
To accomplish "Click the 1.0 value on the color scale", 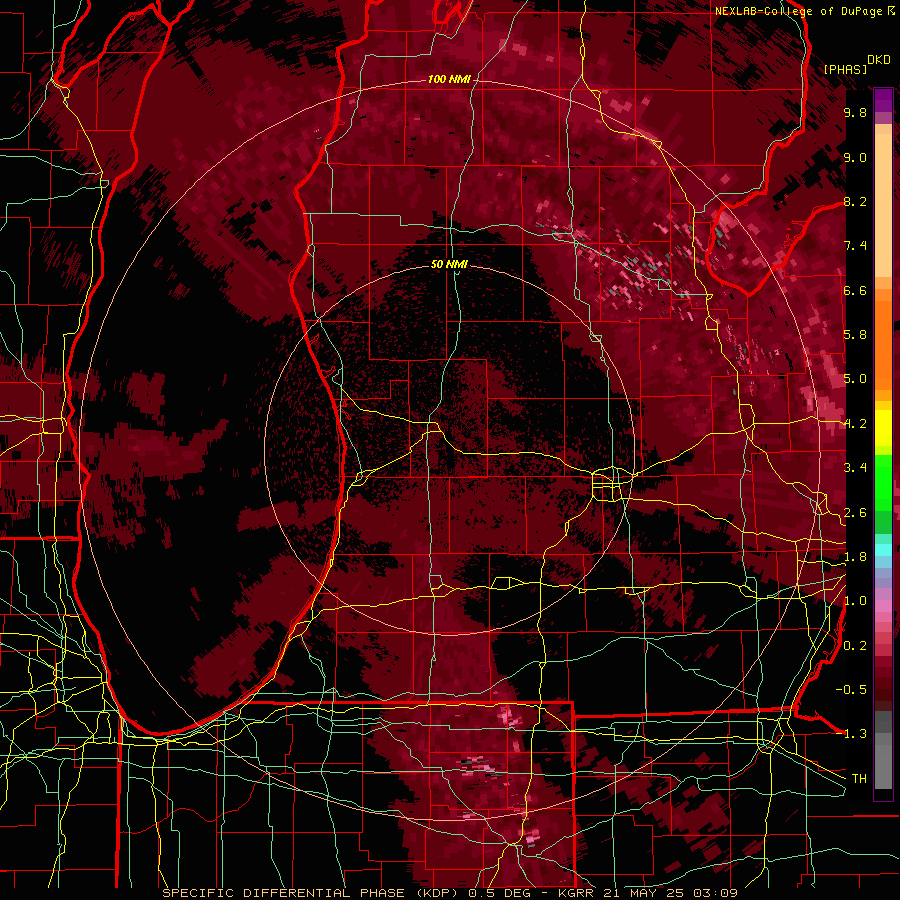I will pos(855,601).
